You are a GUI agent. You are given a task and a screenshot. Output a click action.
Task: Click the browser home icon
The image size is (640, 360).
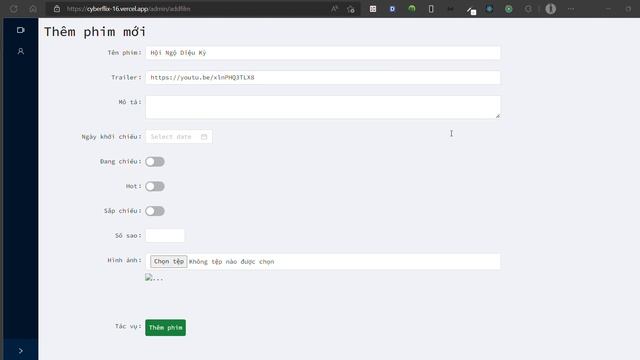pos(33,9)
